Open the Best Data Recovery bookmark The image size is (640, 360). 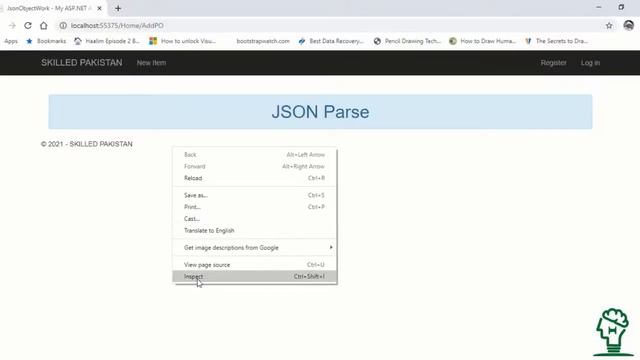[331, 41]
